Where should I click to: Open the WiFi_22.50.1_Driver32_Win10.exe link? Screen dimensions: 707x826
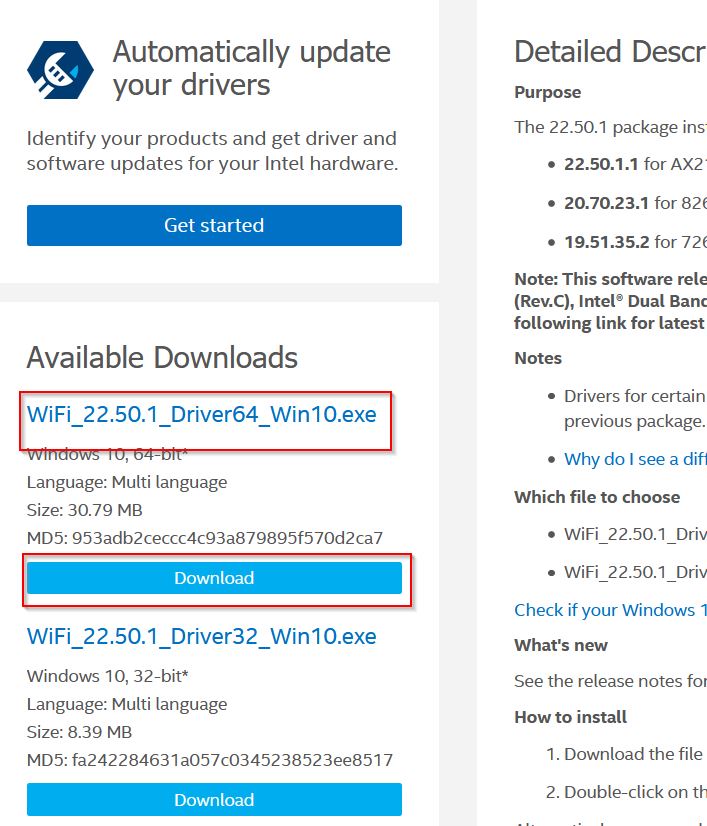[x=202, y=636]
